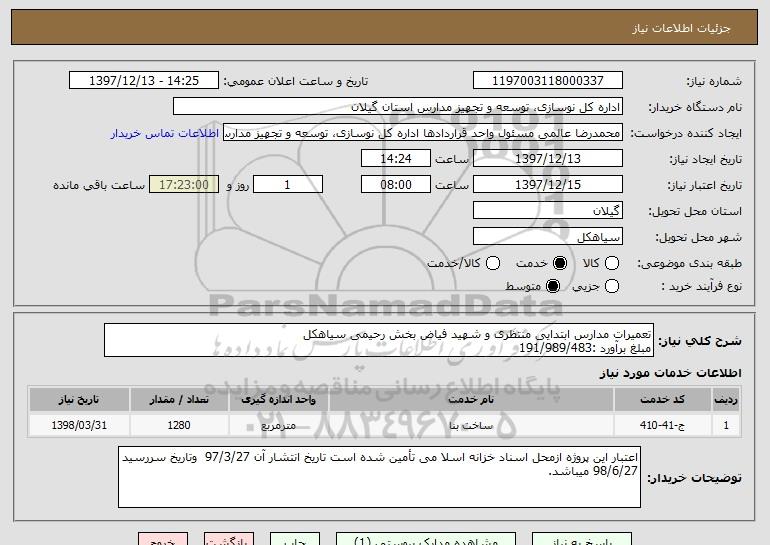Click the تاریخ ایجاد نیاز date 1397/12/13
770x545 pixels.
point(548,159)
